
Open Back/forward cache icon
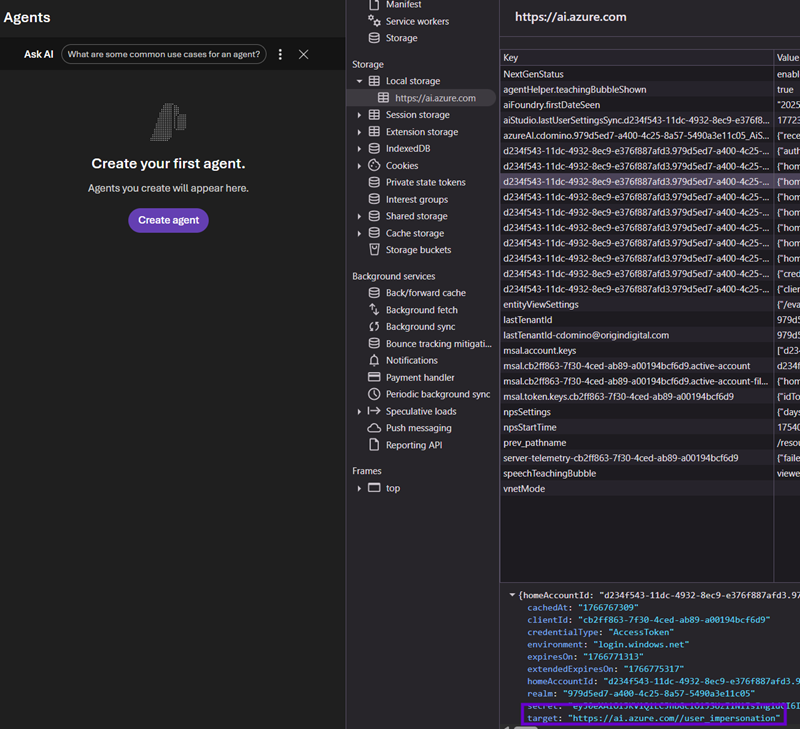click(374, 293)
